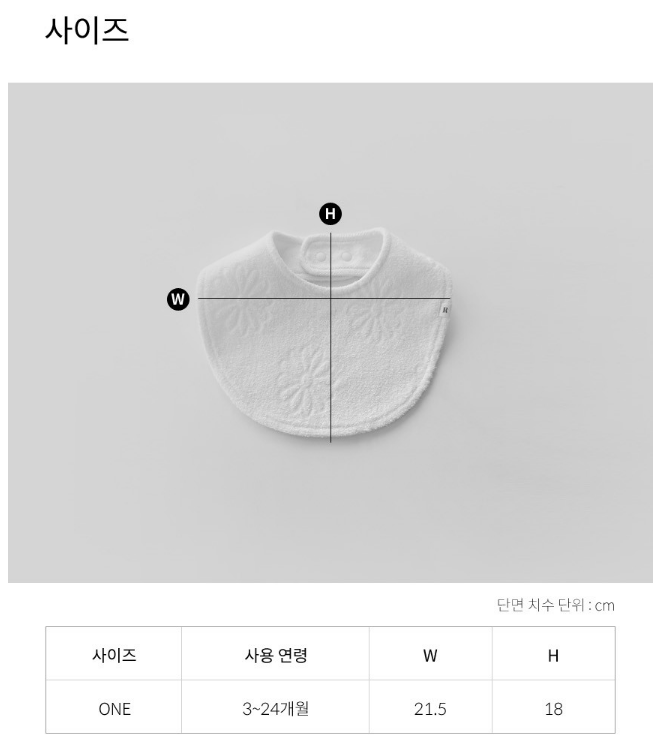Click the small brand tag on the bib's edge
The width and height of the screenshot is (659, 746).
coord(444,311)
